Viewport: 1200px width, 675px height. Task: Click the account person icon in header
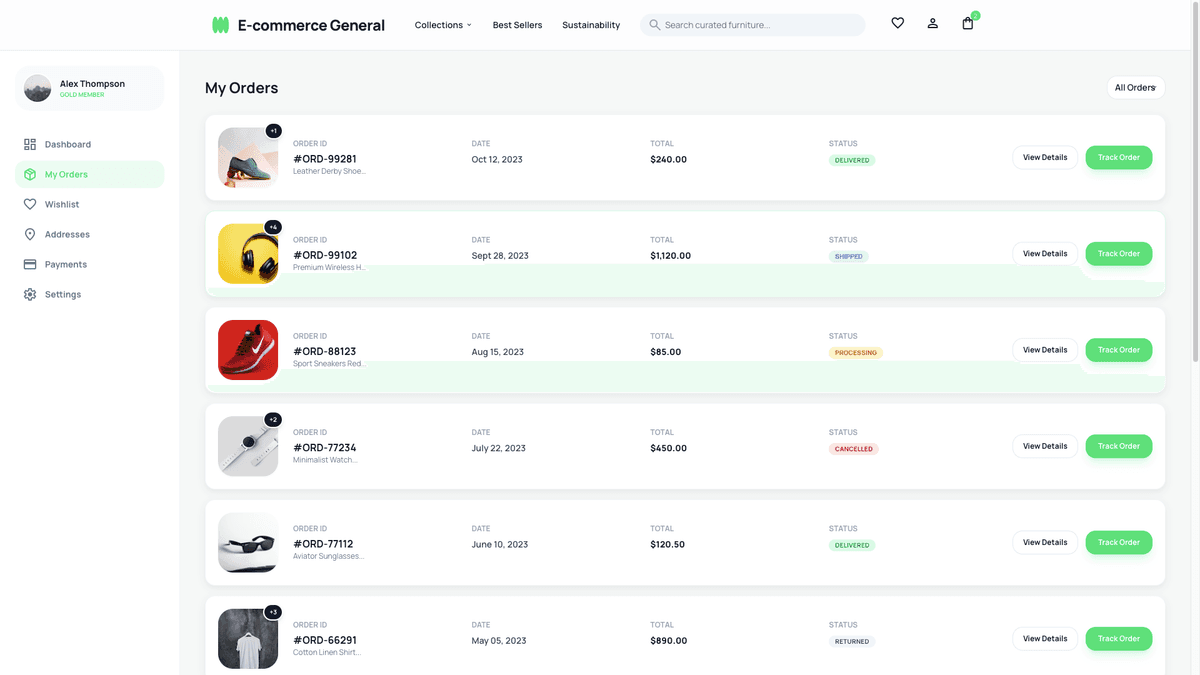tap(932, 22)
